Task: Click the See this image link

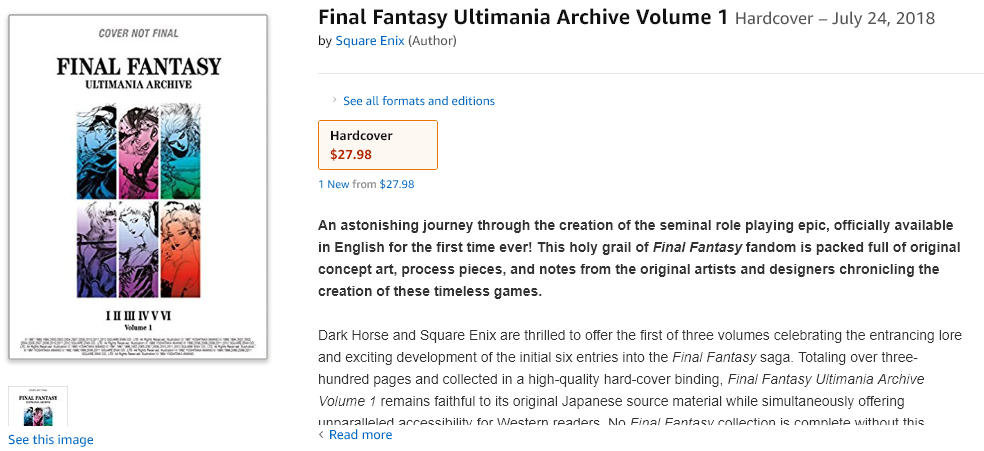Action: [51, 440]
